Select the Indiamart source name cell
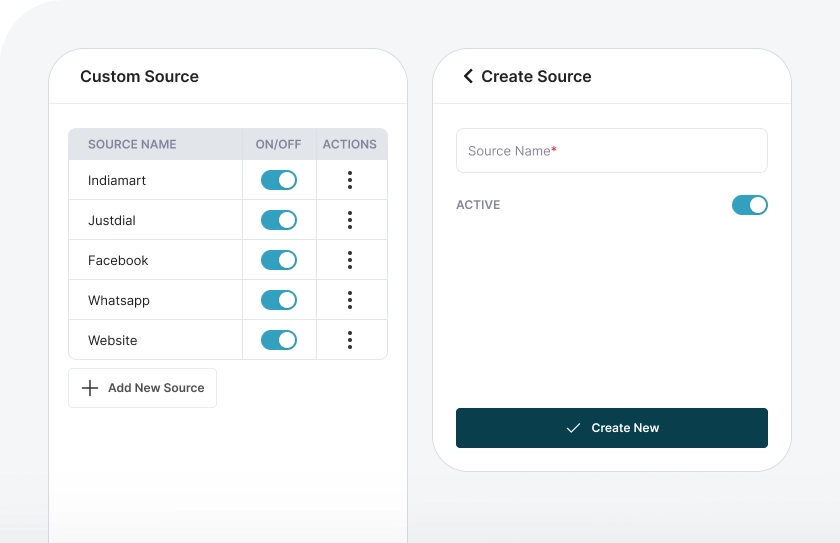840x543 pixels. click(x=117, y=180)
